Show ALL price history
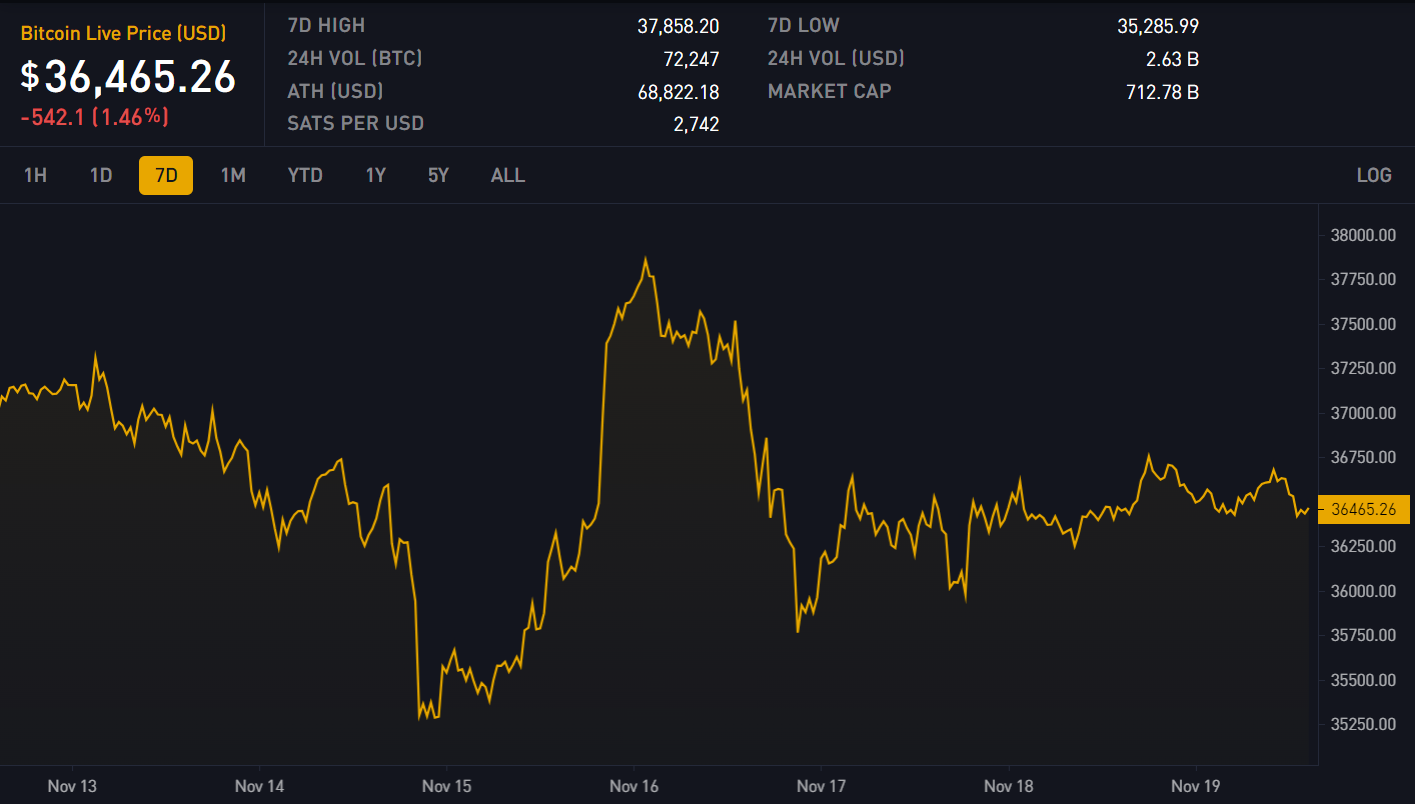The image size is (1415, 804). pos(507,175)
